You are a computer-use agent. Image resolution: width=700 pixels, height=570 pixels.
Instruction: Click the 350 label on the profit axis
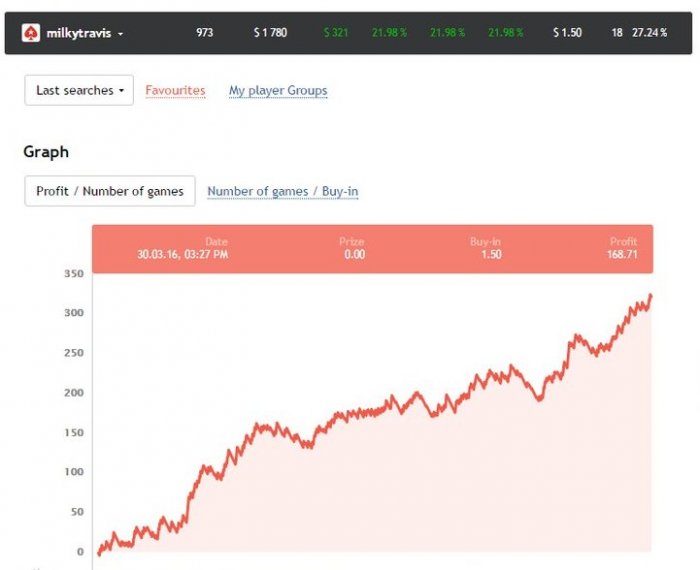(x=73, y=273)
